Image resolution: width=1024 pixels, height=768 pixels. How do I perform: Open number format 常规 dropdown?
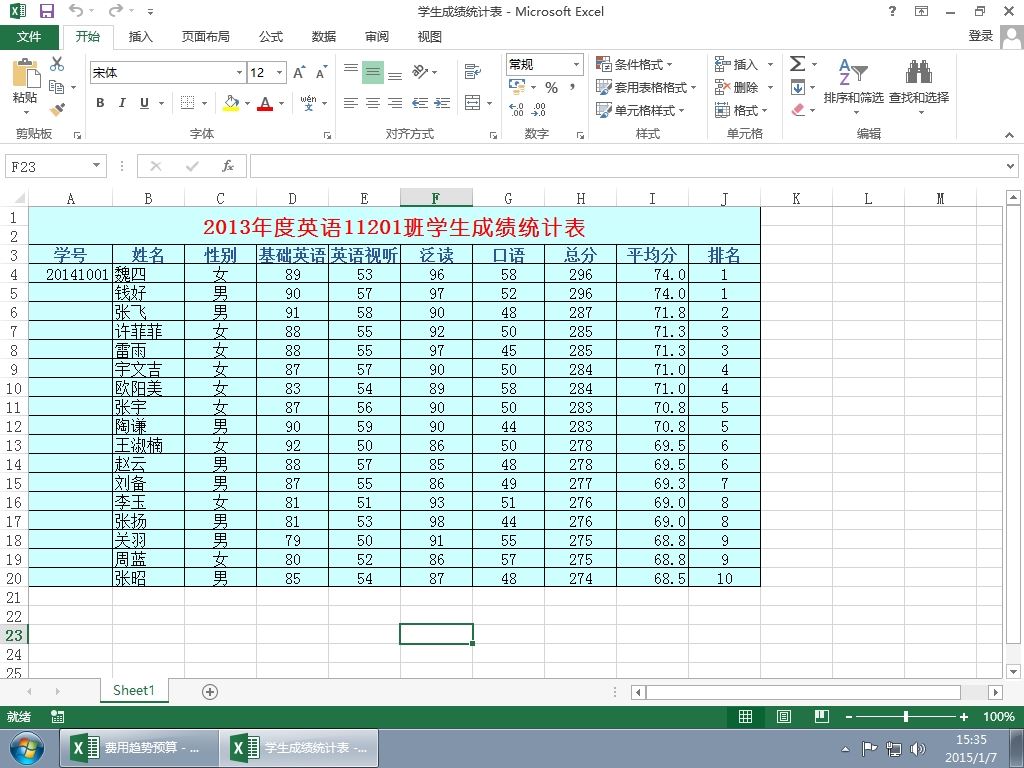pos(577,64)
